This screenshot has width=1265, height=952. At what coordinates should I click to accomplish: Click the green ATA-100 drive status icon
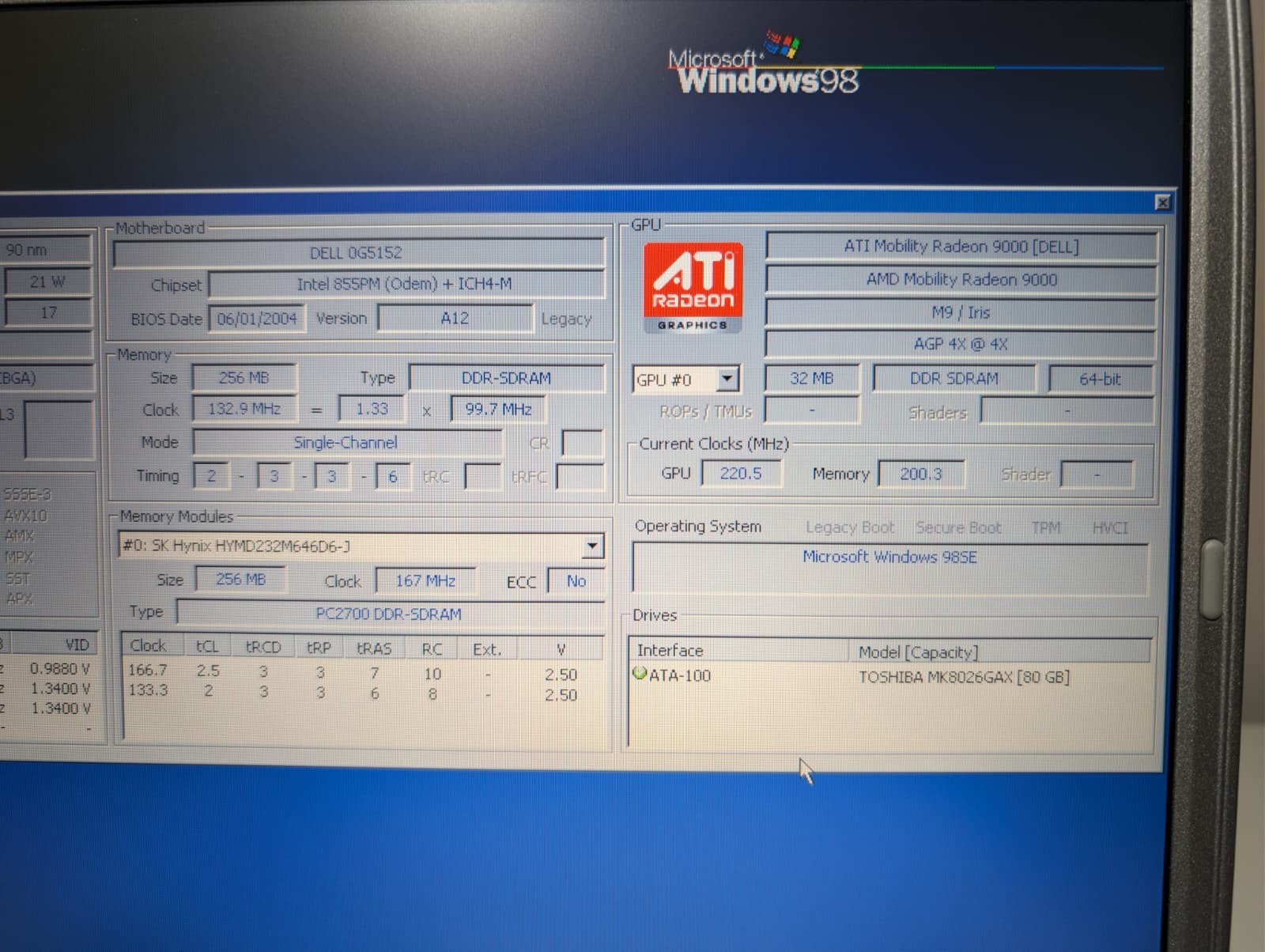640,674
